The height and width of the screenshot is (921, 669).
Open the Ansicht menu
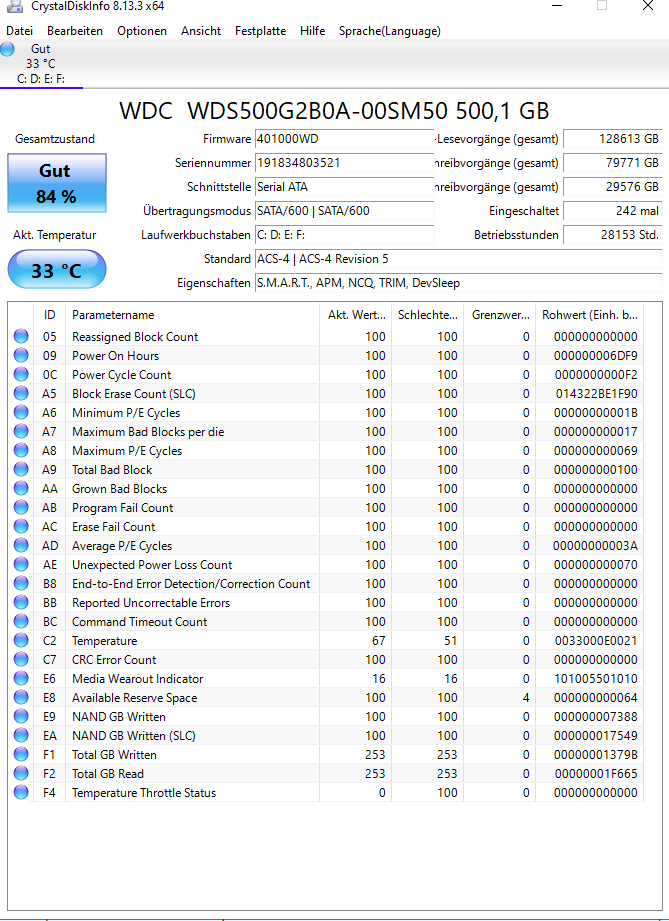(x=201, y=31)
